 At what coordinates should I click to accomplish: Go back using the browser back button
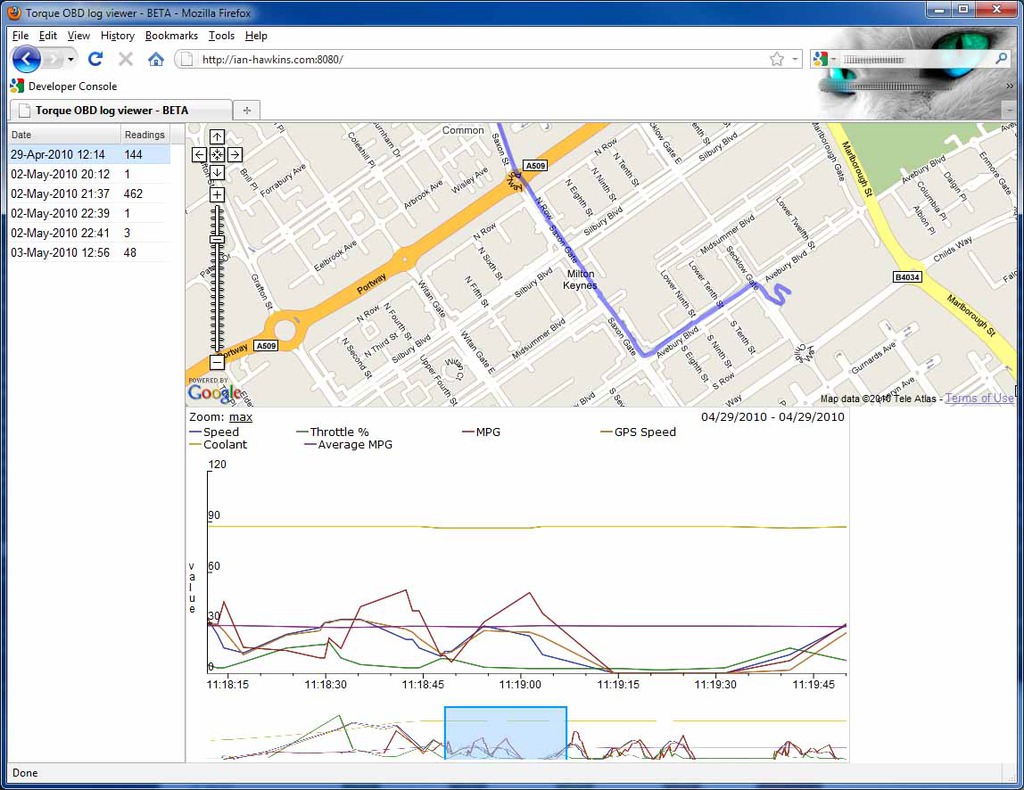coord(27,59)
